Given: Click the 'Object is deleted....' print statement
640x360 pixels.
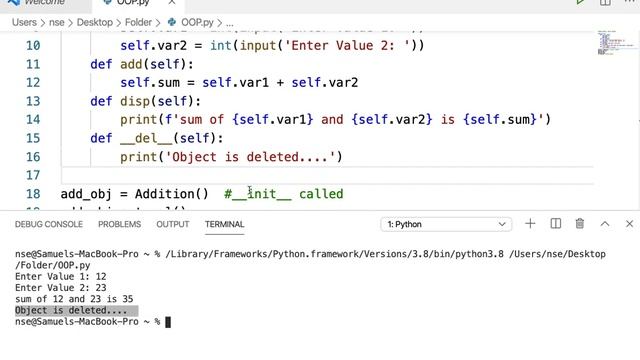Looking at the screenshot, I should (231, 157).
